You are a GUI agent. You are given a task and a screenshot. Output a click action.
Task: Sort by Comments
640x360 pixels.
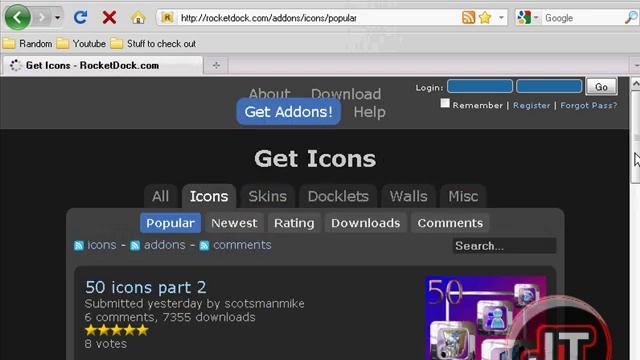point(450,223)
